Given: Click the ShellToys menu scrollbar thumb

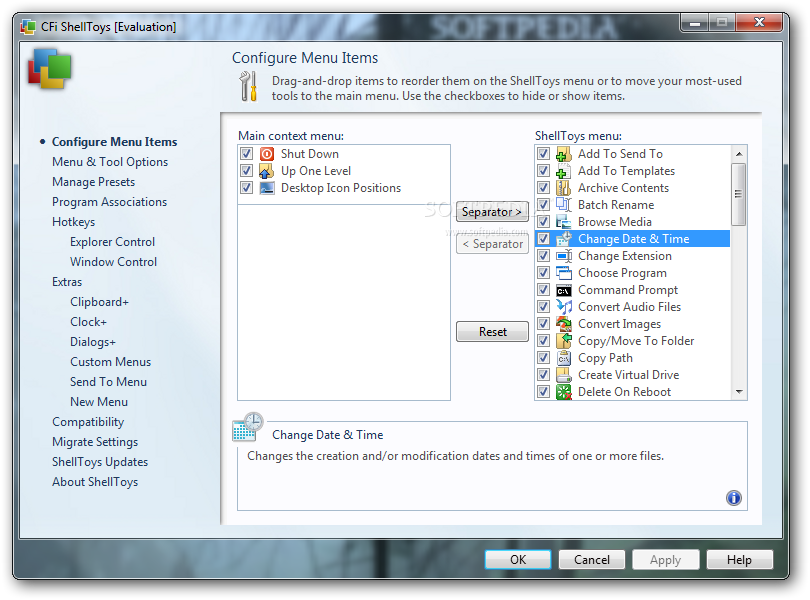Looking at the screenshot, I should coord(739,194).
